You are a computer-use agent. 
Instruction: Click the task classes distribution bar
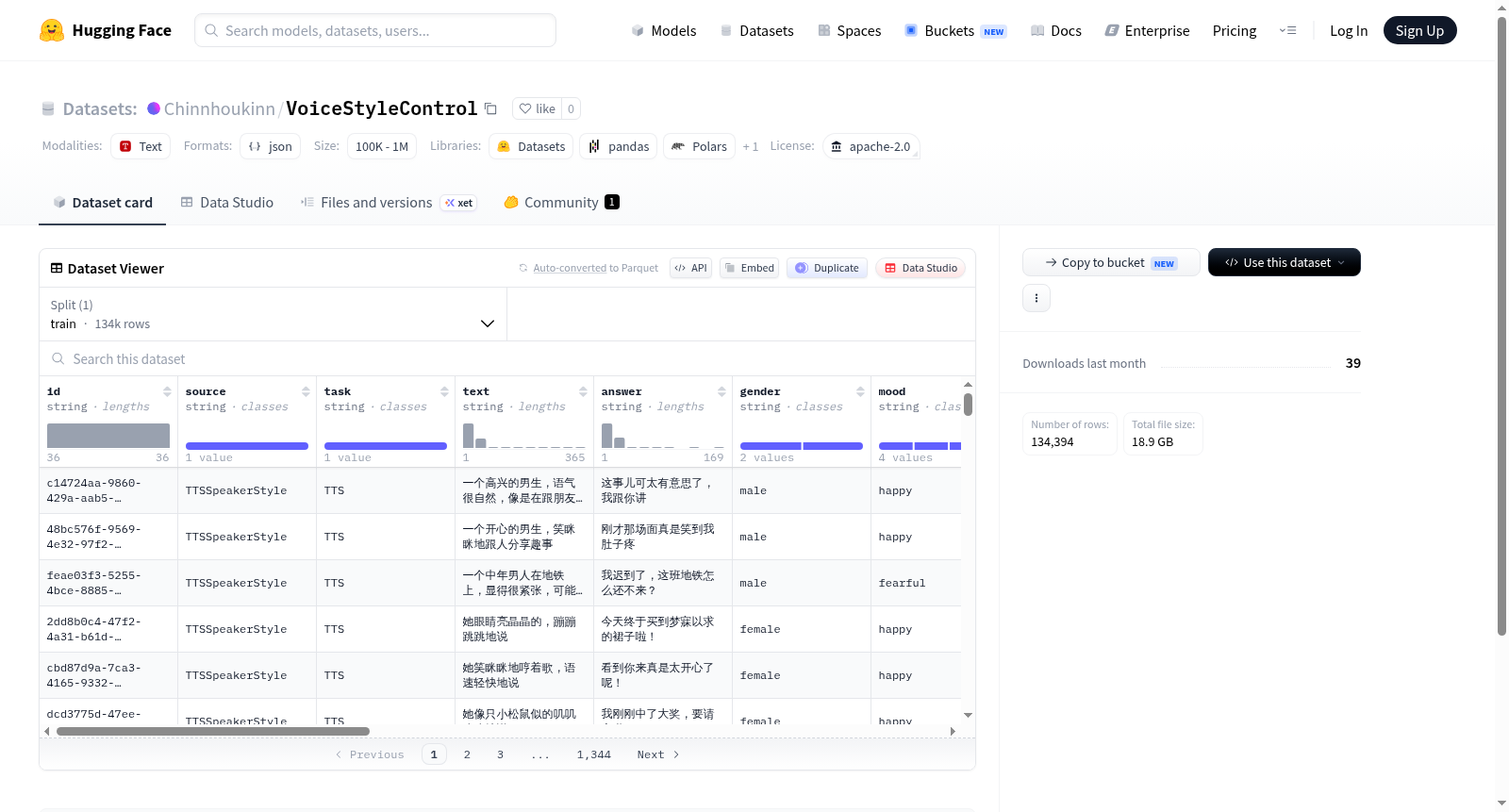point(386,446)
